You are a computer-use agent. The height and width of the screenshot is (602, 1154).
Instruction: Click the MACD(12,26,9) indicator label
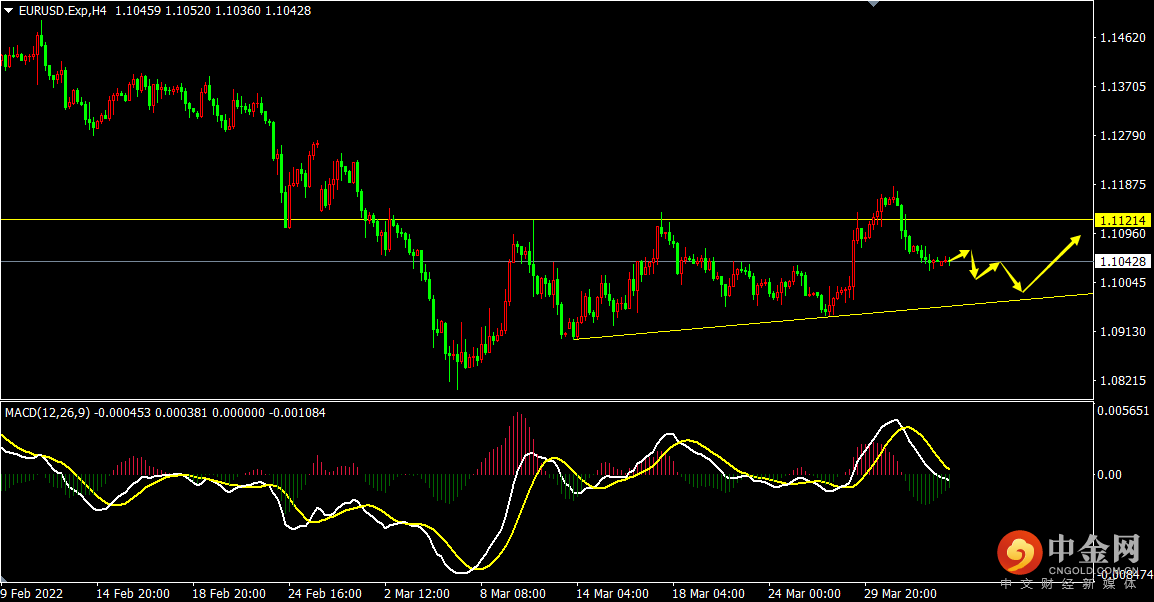(x=47, y=413)
